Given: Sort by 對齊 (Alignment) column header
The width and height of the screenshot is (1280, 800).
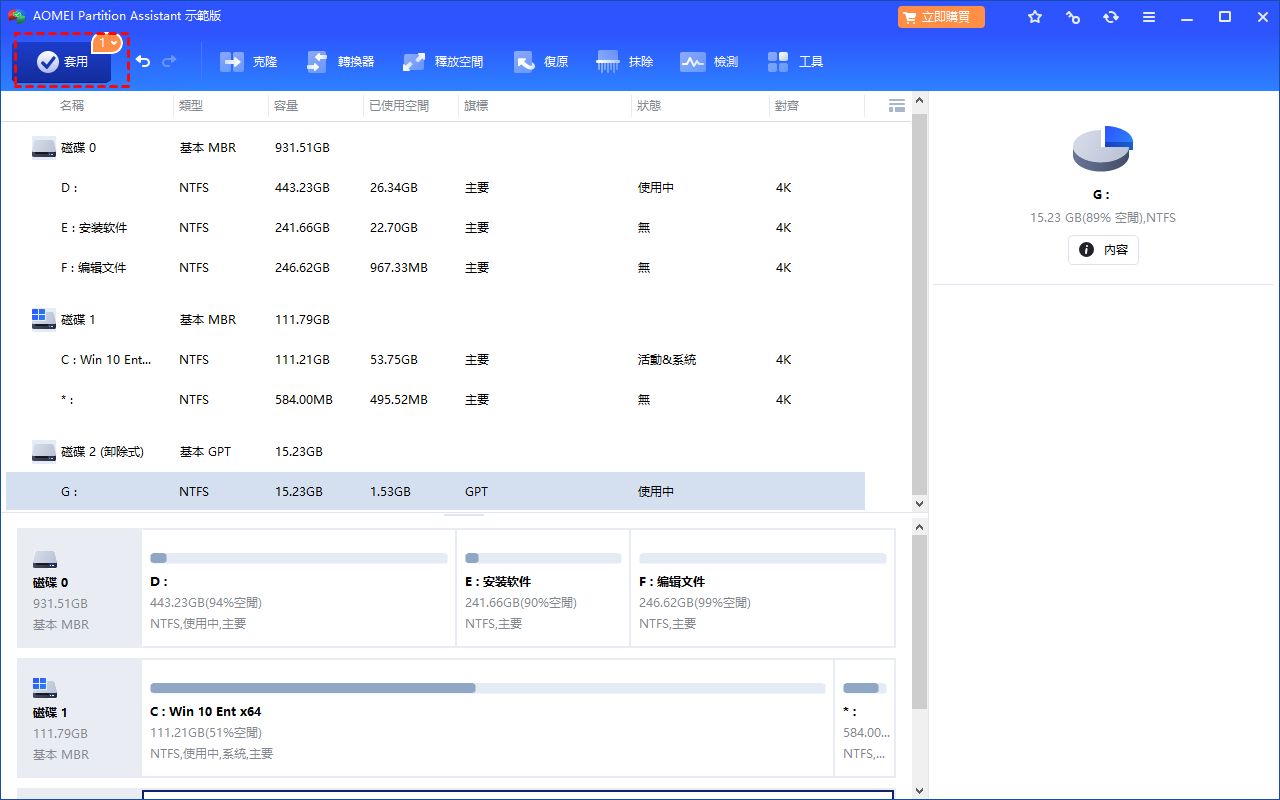Looking at the screenshot, I should tap(787, 106).
